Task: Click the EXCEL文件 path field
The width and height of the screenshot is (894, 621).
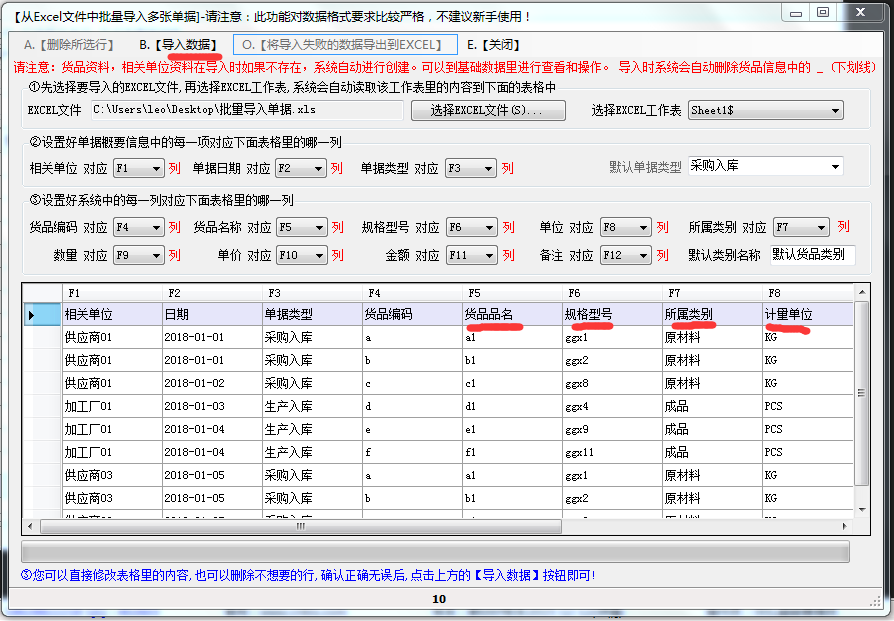Action: pos(245,109)
